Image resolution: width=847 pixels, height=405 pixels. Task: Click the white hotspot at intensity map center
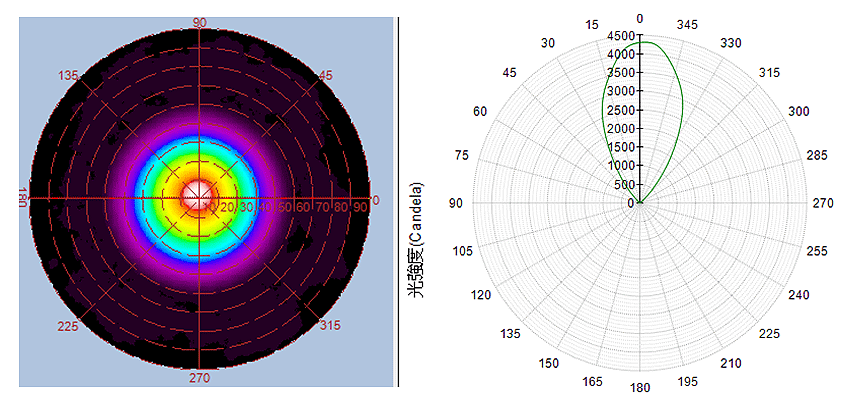click(200, 193)
